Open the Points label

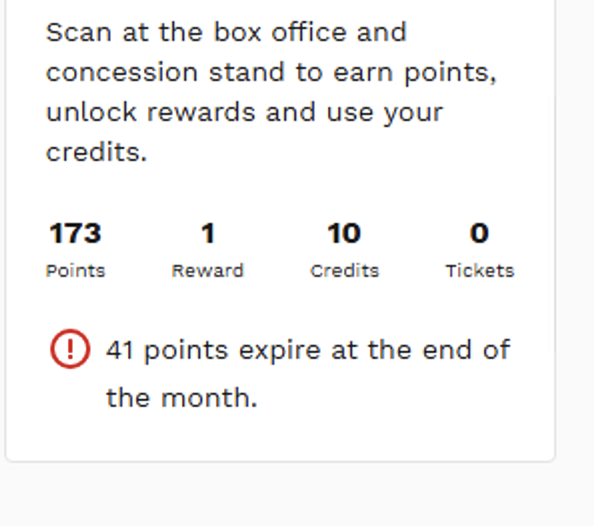75,271
